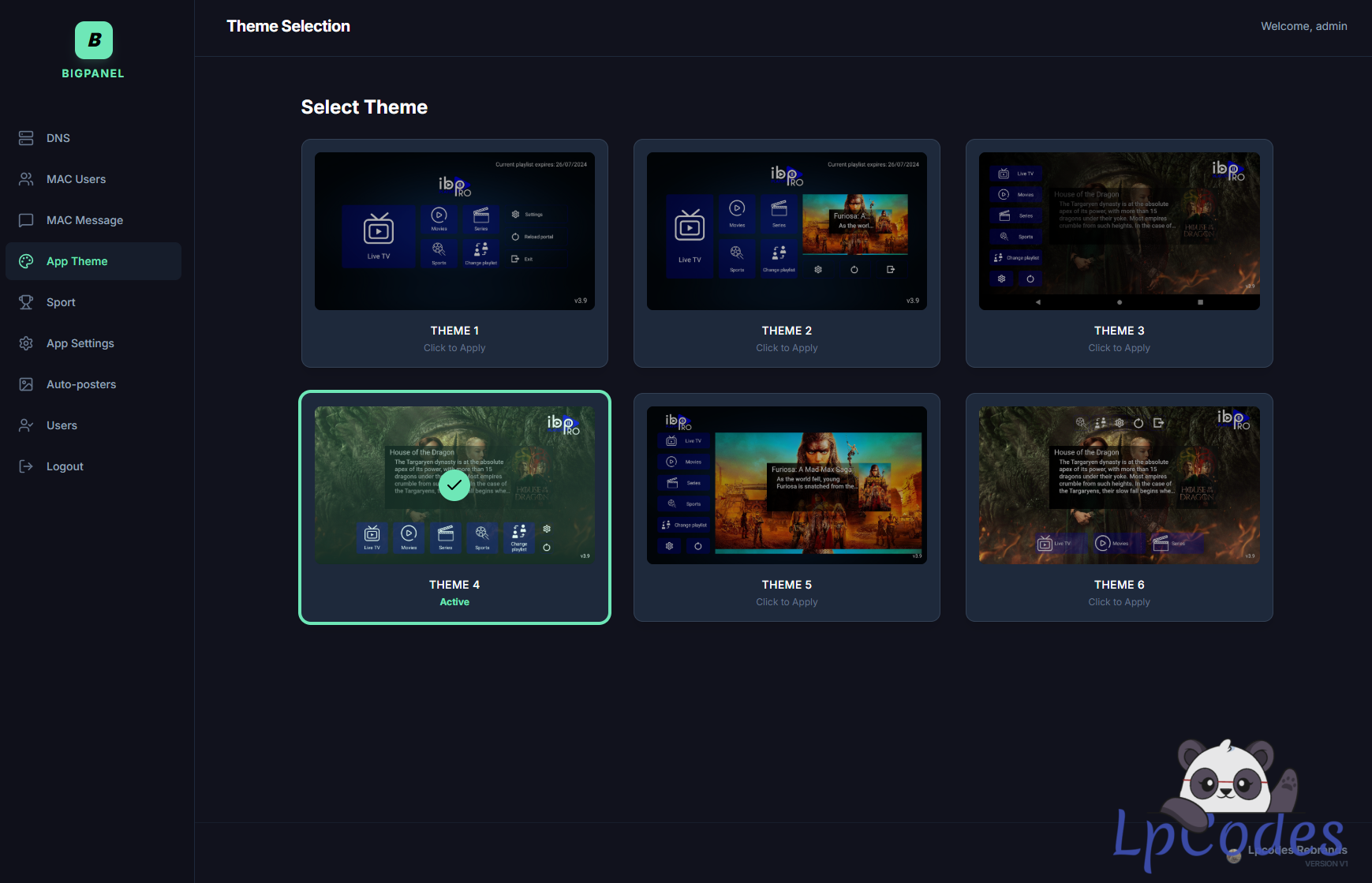
Task: Click the Welcome, admin text
Action: (x=1303, y=26)
